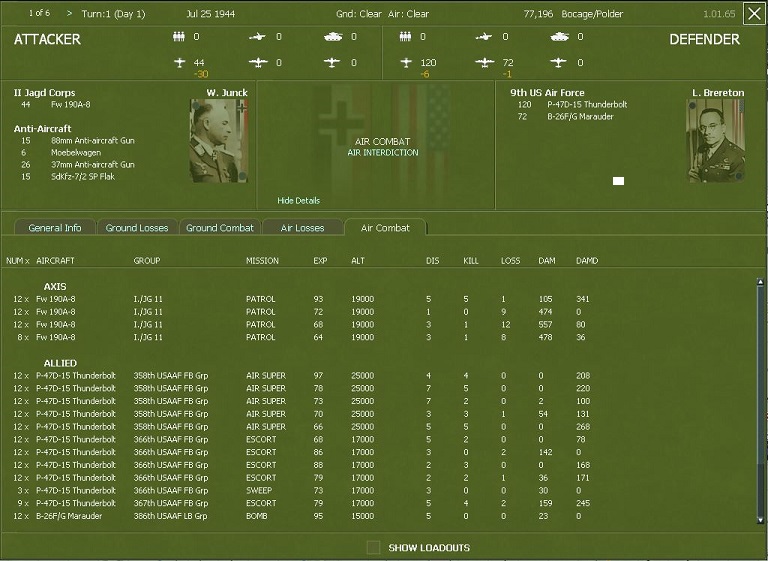Click W. Junck commander portrait
This screenshot has height=561, width=768.
coord(218,141)
